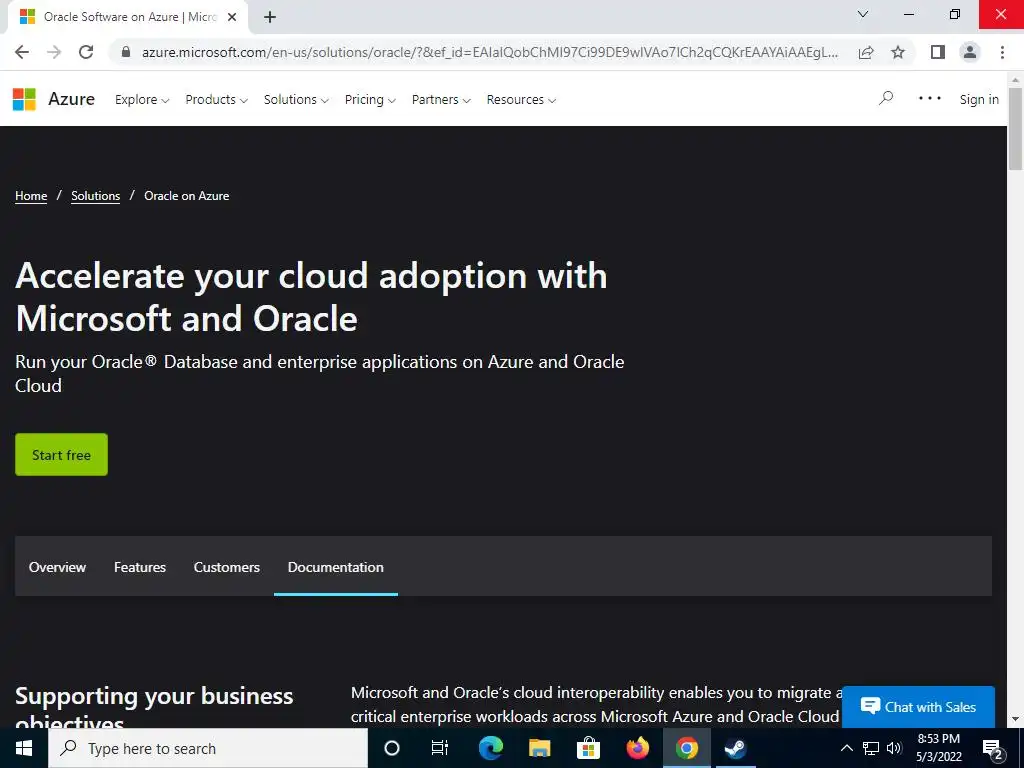Screen dimensions: 1024x768
Task: Open Task View on taskbar
Action: click(x=440, y=748)
